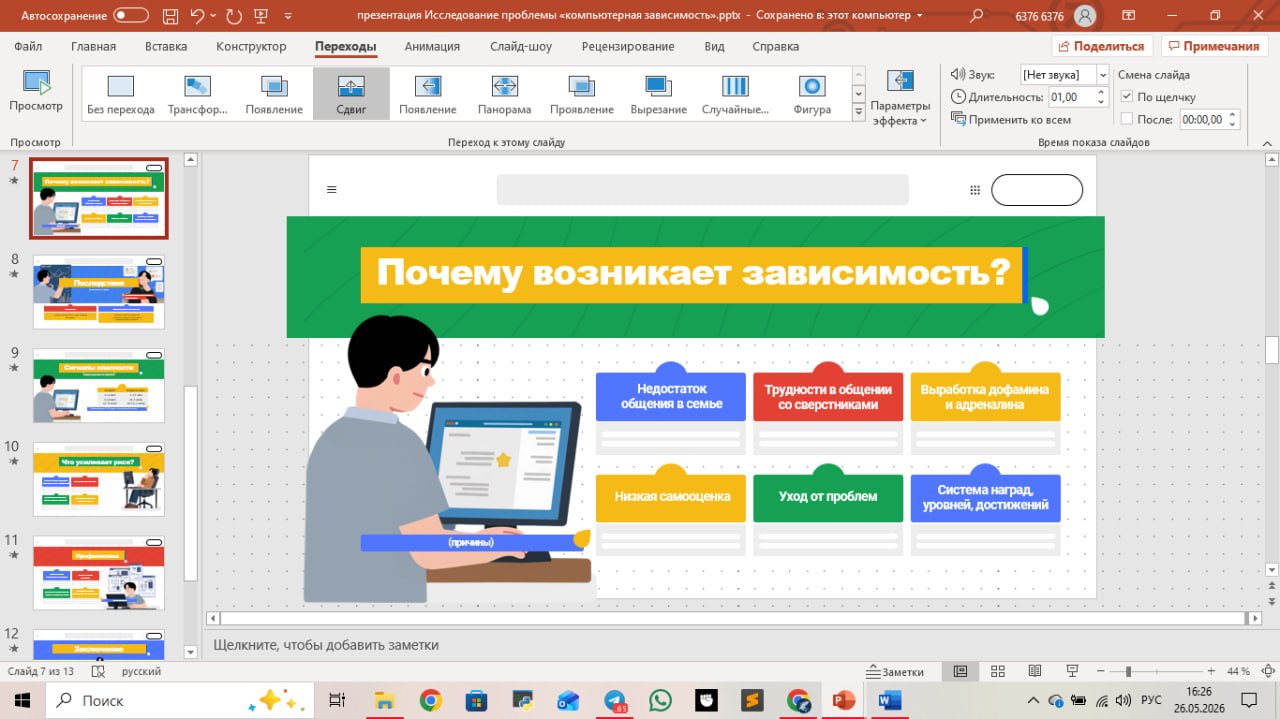
Task: Click the accessibility checker icon in the status bar
Action: coord(100,671)
